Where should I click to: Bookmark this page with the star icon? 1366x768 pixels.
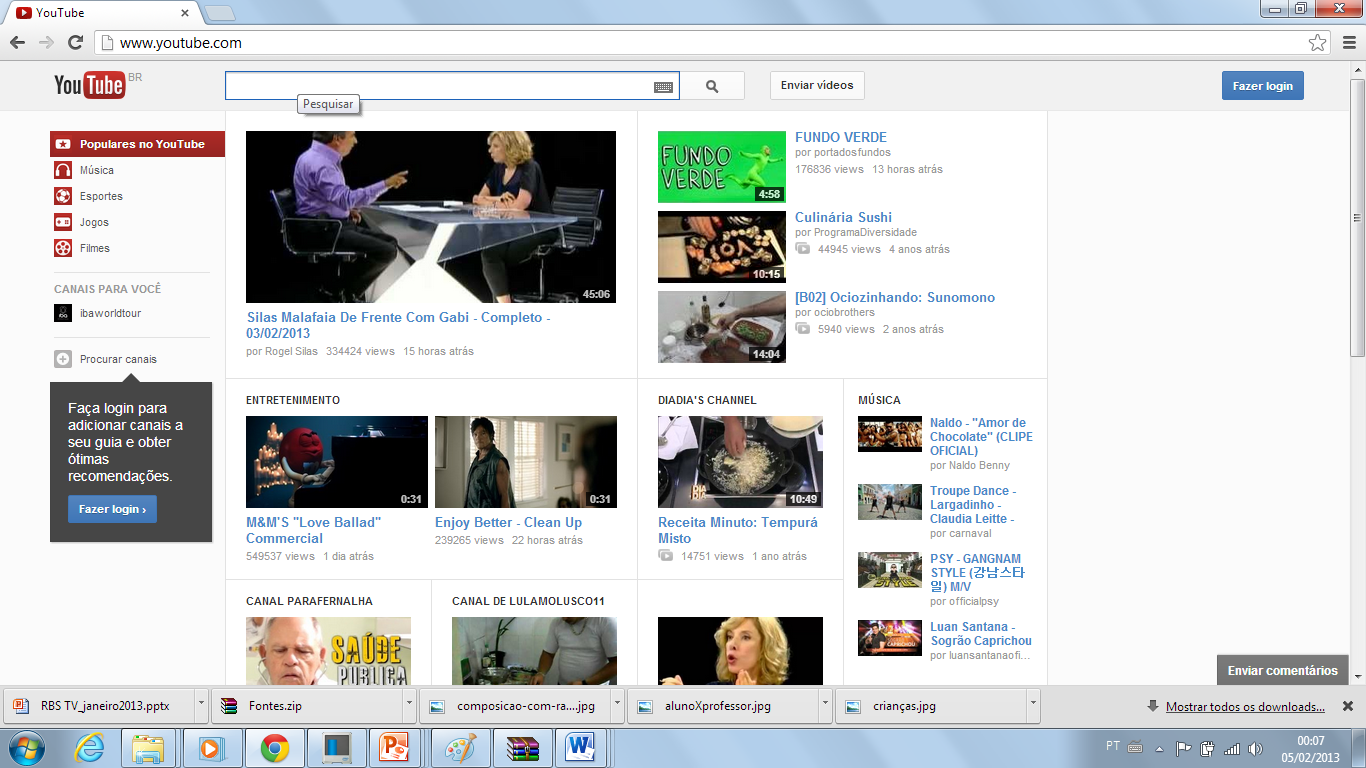click(1318, 43)
